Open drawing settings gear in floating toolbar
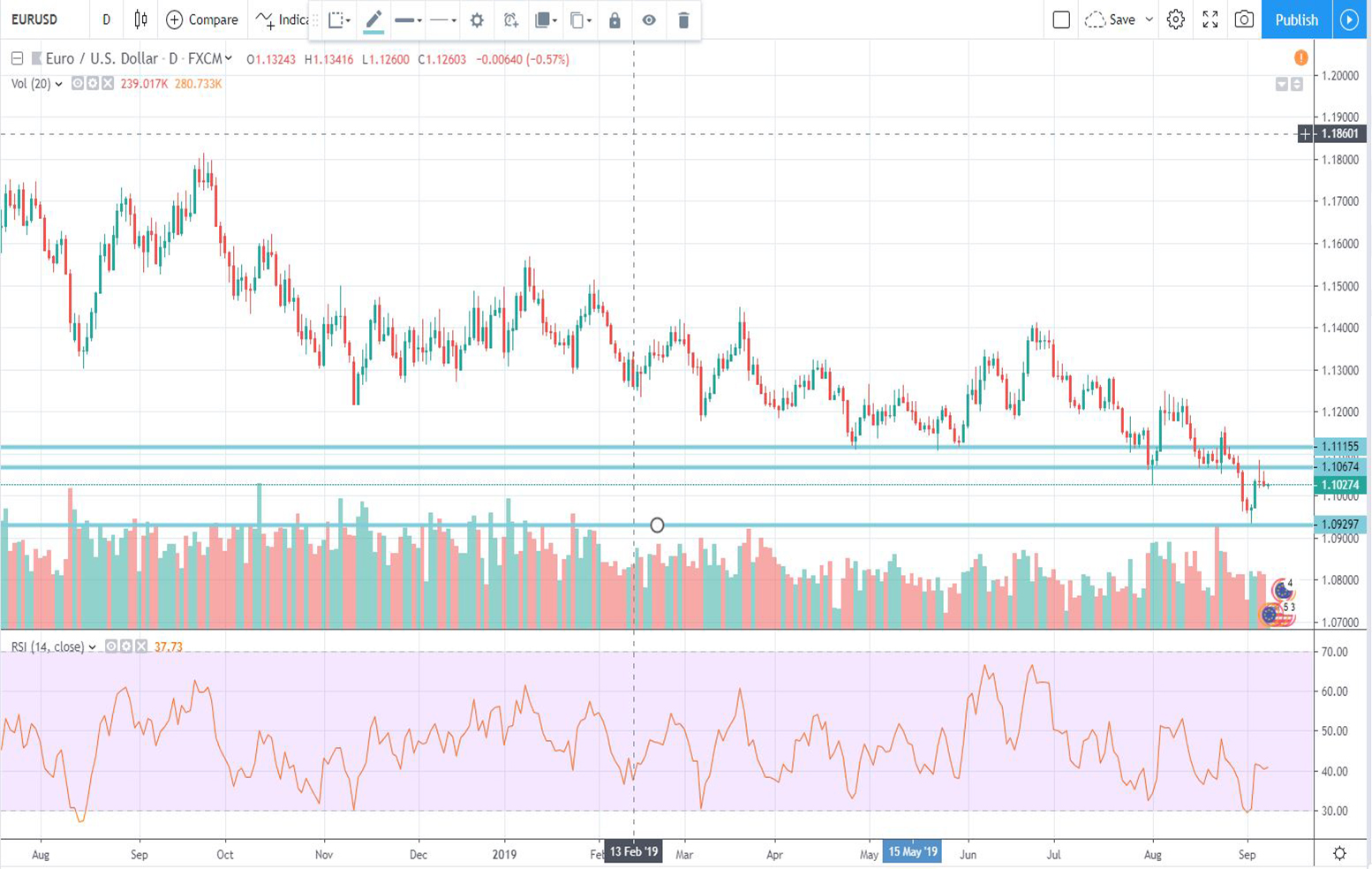Image resolution: width=1372 pixels, height=869 pixels. pyautogui.click(x=477, y=19)
